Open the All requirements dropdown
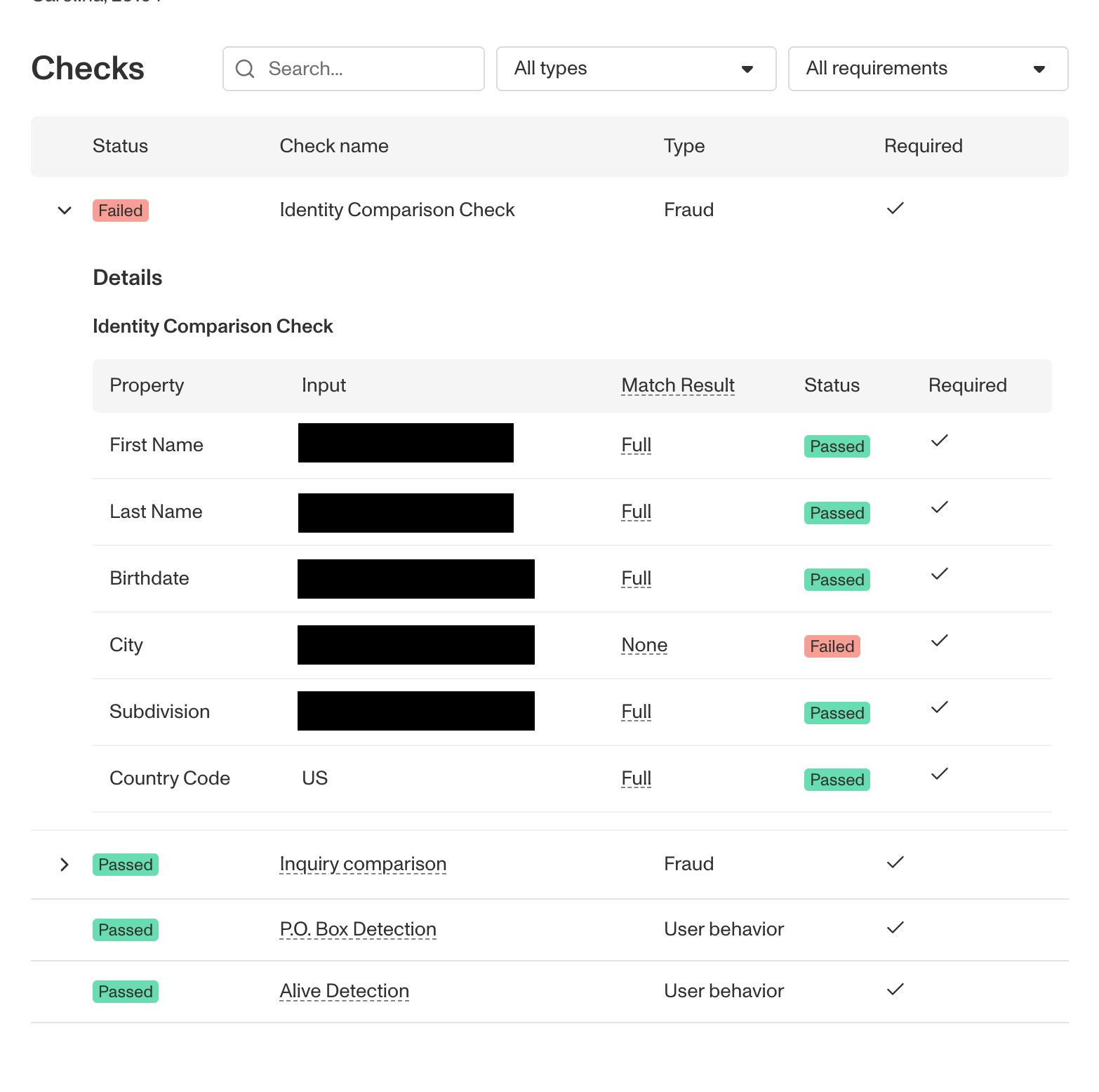 pos(928,69)
